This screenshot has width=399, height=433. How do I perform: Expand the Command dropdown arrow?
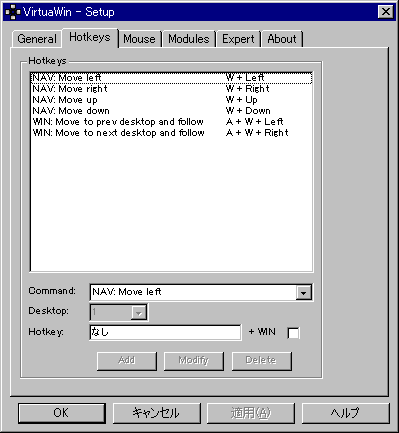pyautogui.click(x=303, y=293)
